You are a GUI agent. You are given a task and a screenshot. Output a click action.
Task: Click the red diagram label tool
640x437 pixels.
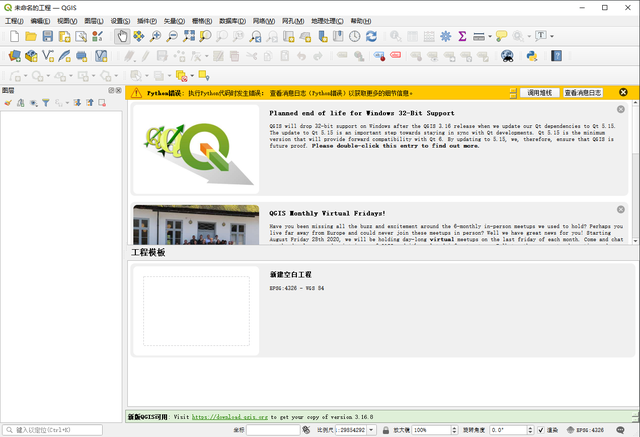coord(396,55)
